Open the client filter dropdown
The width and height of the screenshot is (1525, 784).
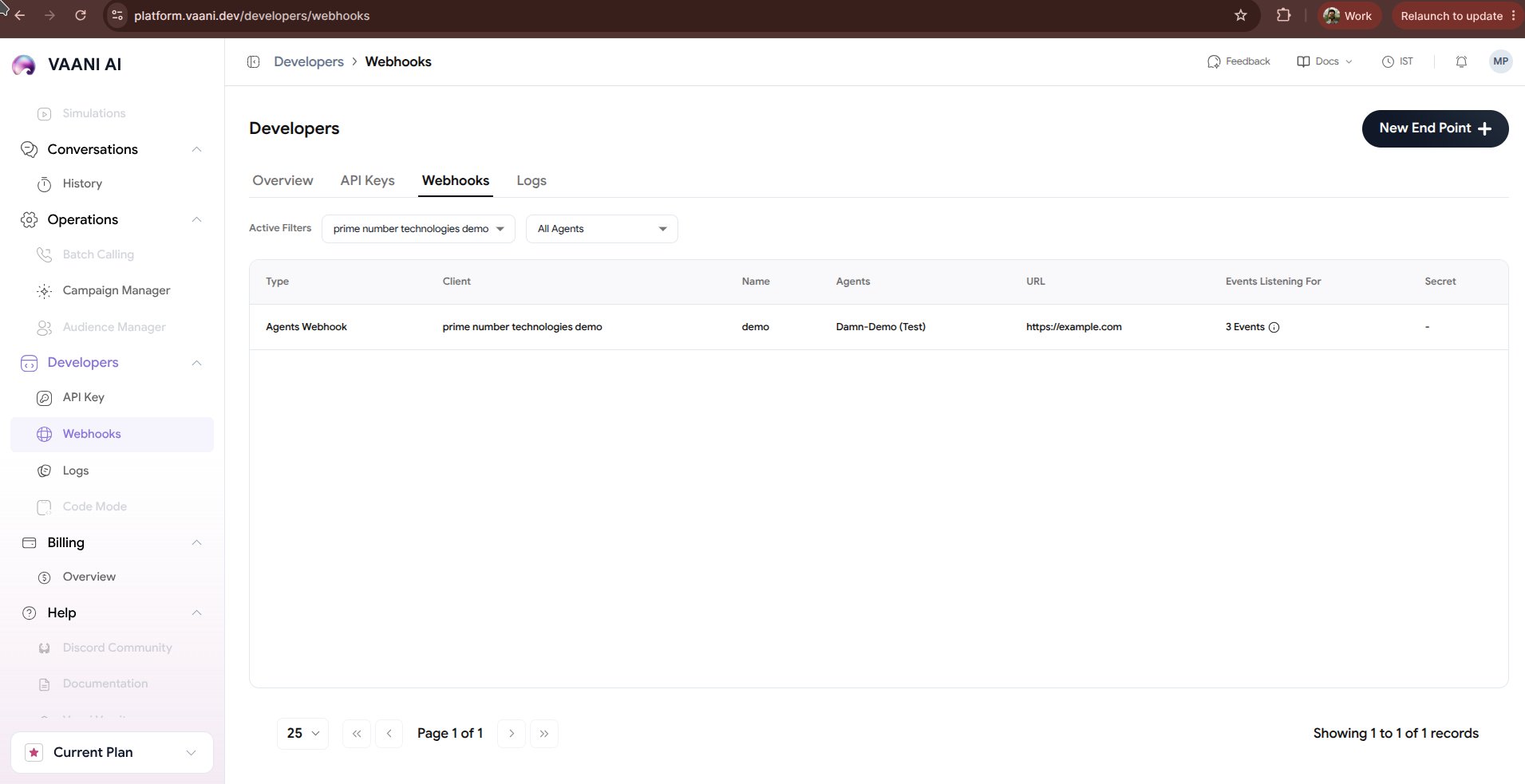tap(418, 229)
